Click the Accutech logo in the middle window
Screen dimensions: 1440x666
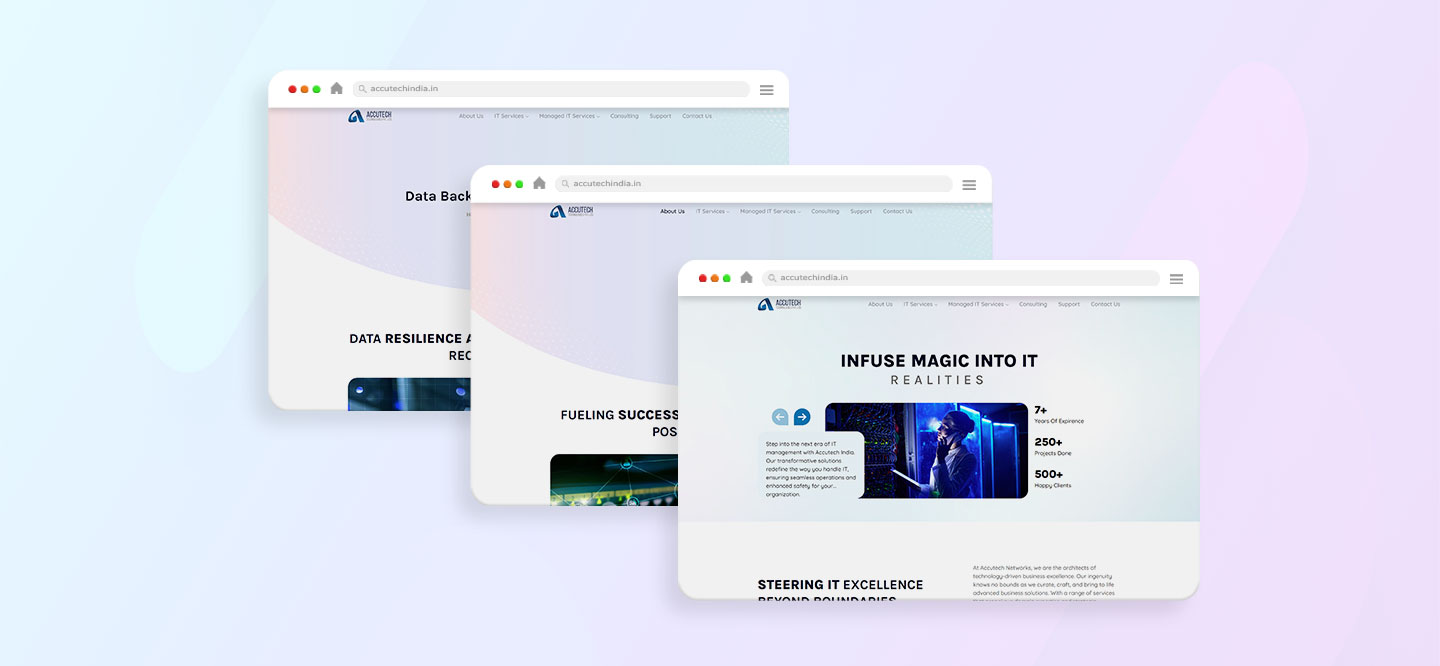point(572,211)
